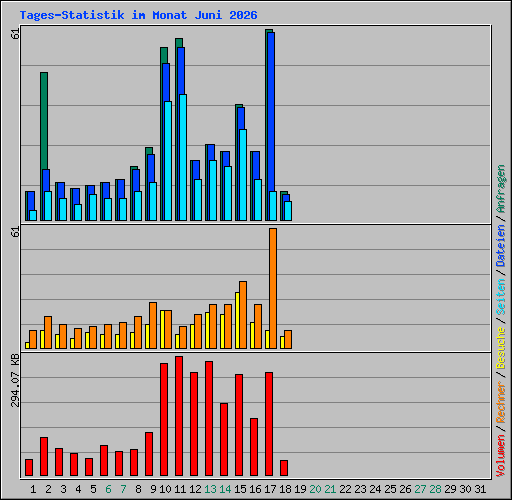
Task: Click the red Volumen bar for day 2
Action: point(44,456)
